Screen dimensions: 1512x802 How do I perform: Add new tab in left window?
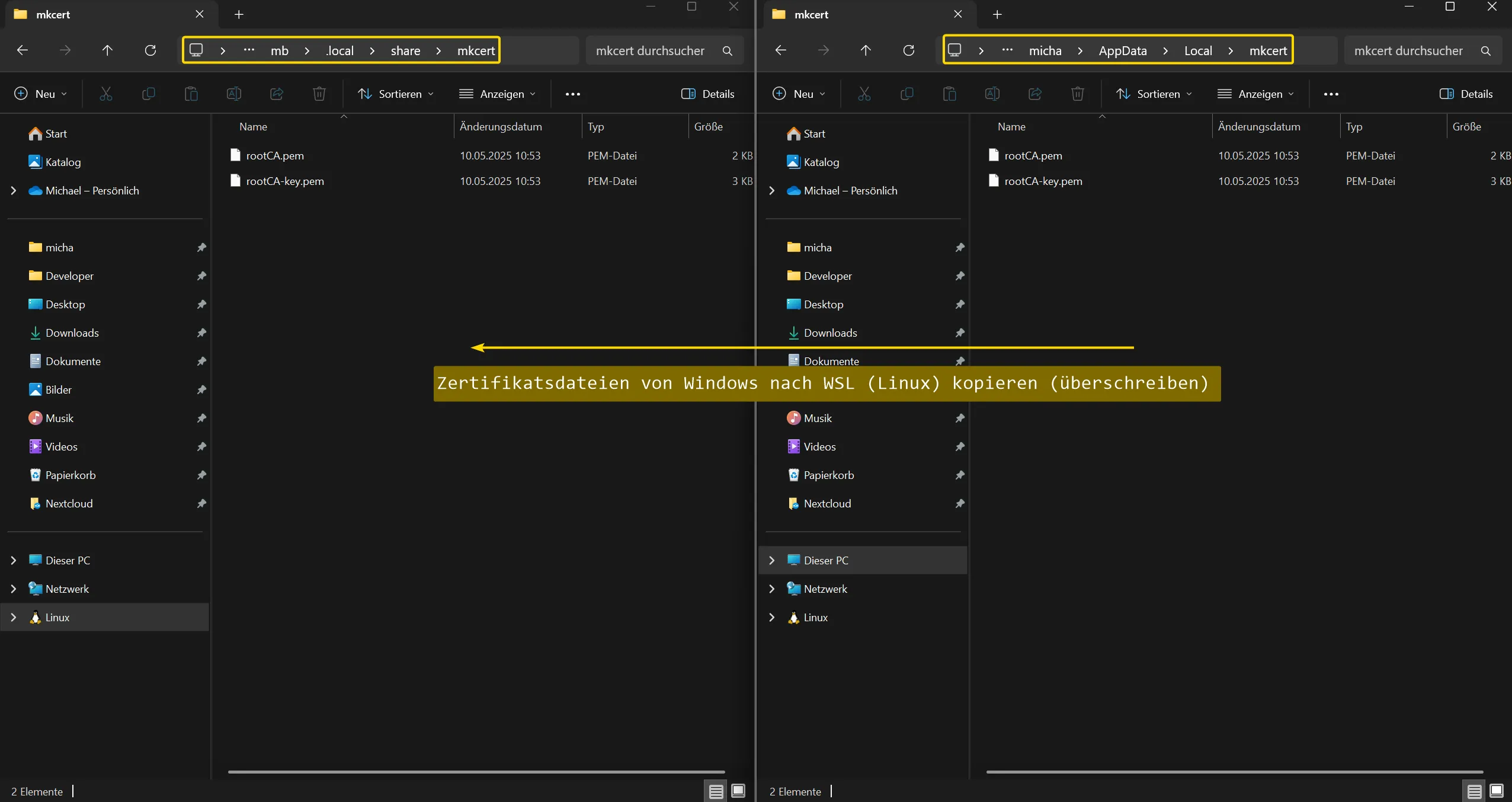point(239,14)
